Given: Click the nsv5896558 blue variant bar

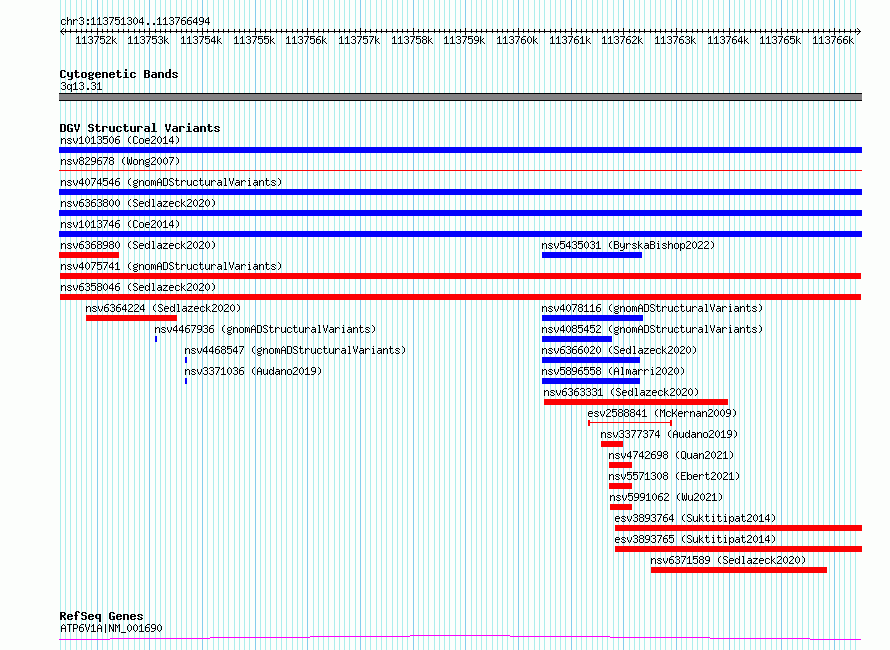Looking at the screenshot, I should pyautogui.click(x=591, y=381).
